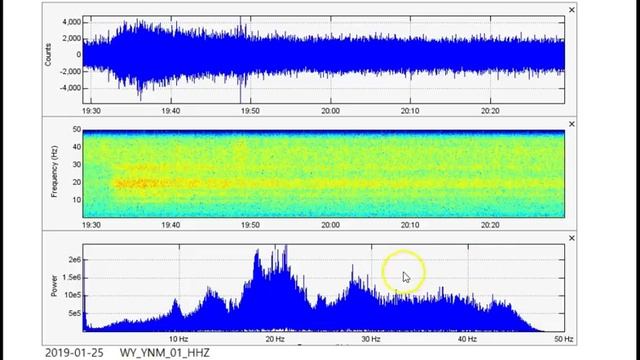Click the -4,000 counts axis value
Image resolution: width=640 pixels, height=360 pixels.
pos(70,88)
